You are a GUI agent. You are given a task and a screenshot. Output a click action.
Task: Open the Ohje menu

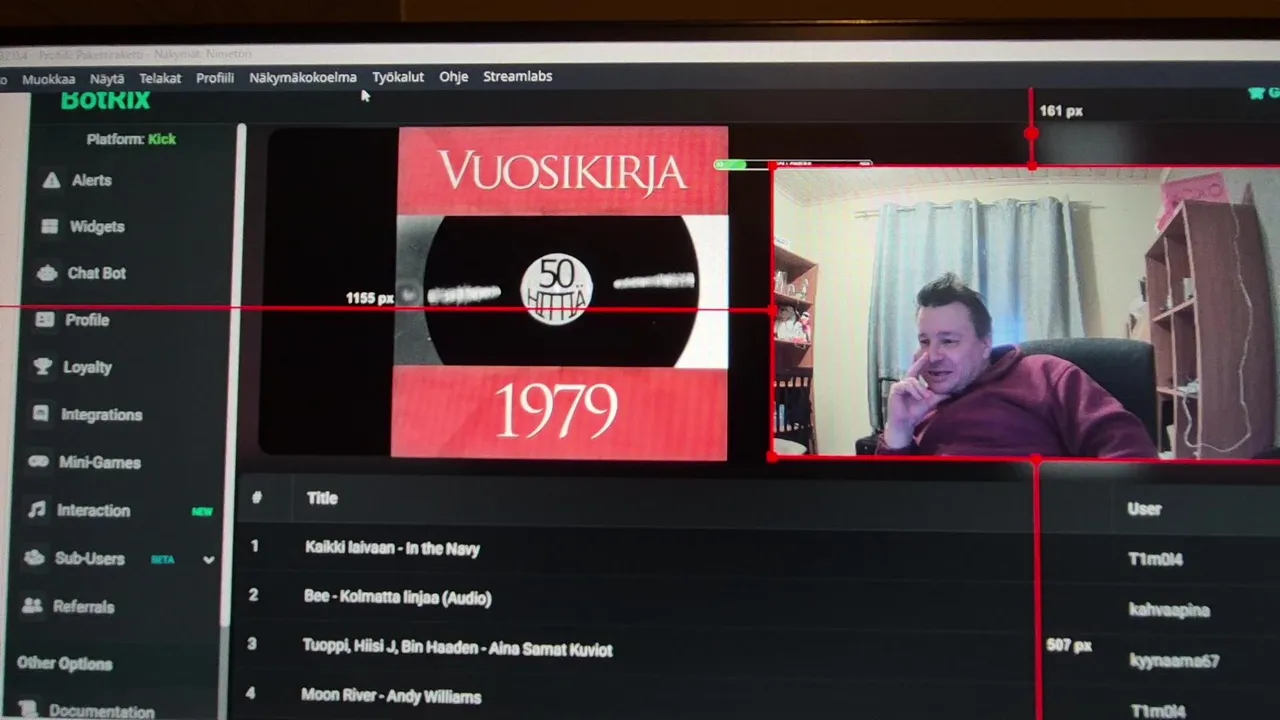453,76
